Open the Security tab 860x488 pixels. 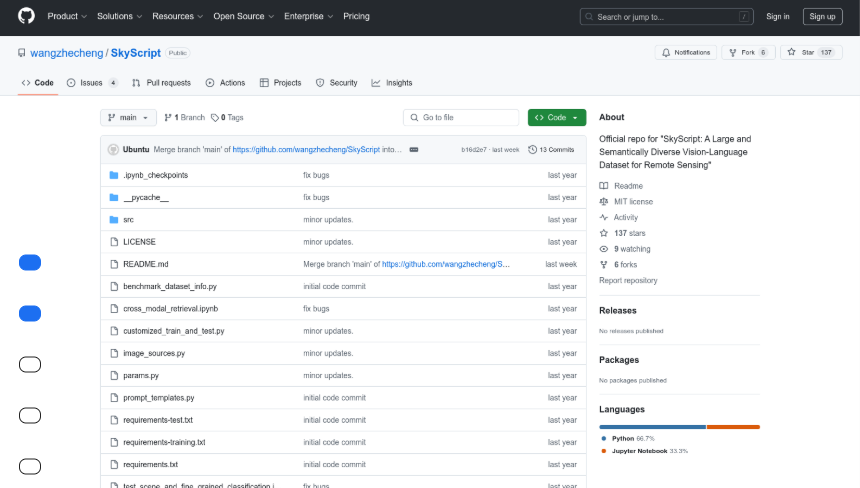337,83
